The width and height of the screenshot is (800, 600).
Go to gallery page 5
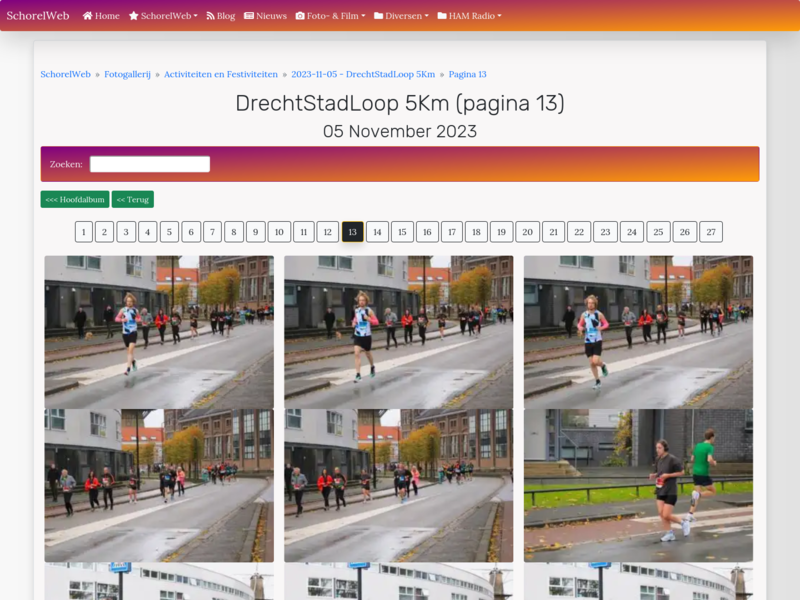point(169,232)
